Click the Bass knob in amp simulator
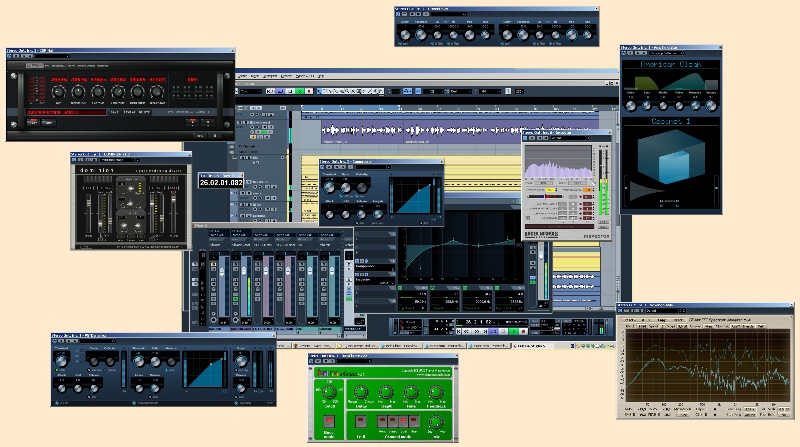This screenshot has width=800, height=447. coord(646,106)
